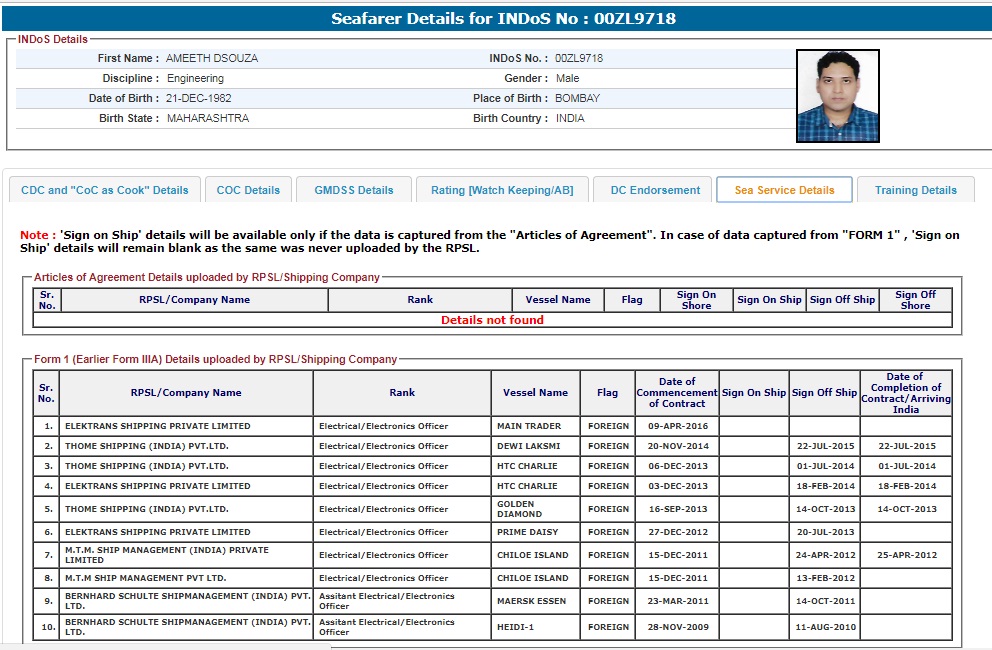Switch to the Training Details tab
The height and width of the screenshot is (650, 992).
pos(915,190)
